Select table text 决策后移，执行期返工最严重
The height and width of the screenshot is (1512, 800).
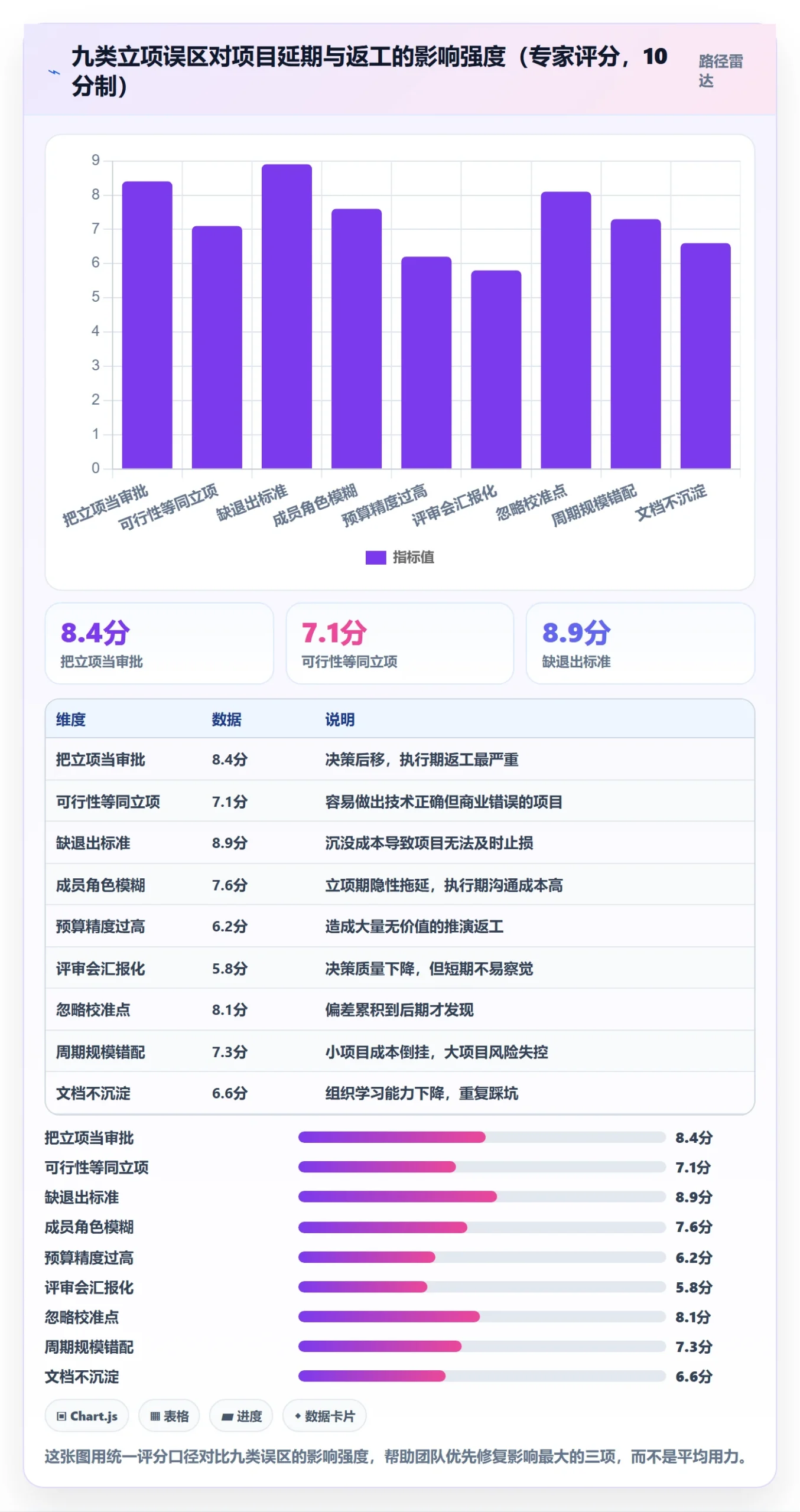point(421,760)
